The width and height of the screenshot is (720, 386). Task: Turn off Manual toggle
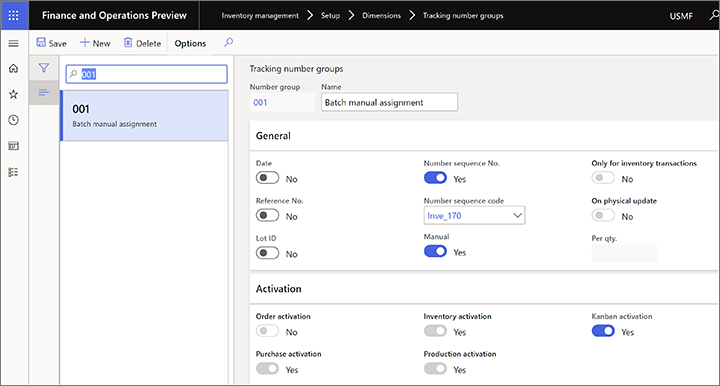click(x=435, y=251)
